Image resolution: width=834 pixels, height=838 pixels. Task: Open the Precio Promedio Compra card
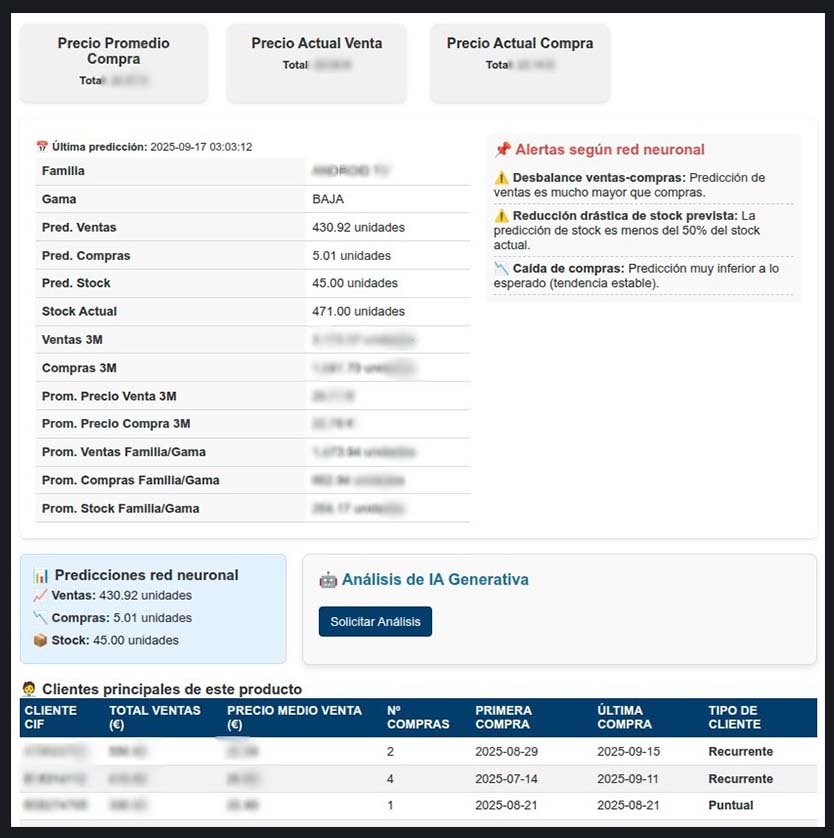pyautogui.click(x=113, y=63)
